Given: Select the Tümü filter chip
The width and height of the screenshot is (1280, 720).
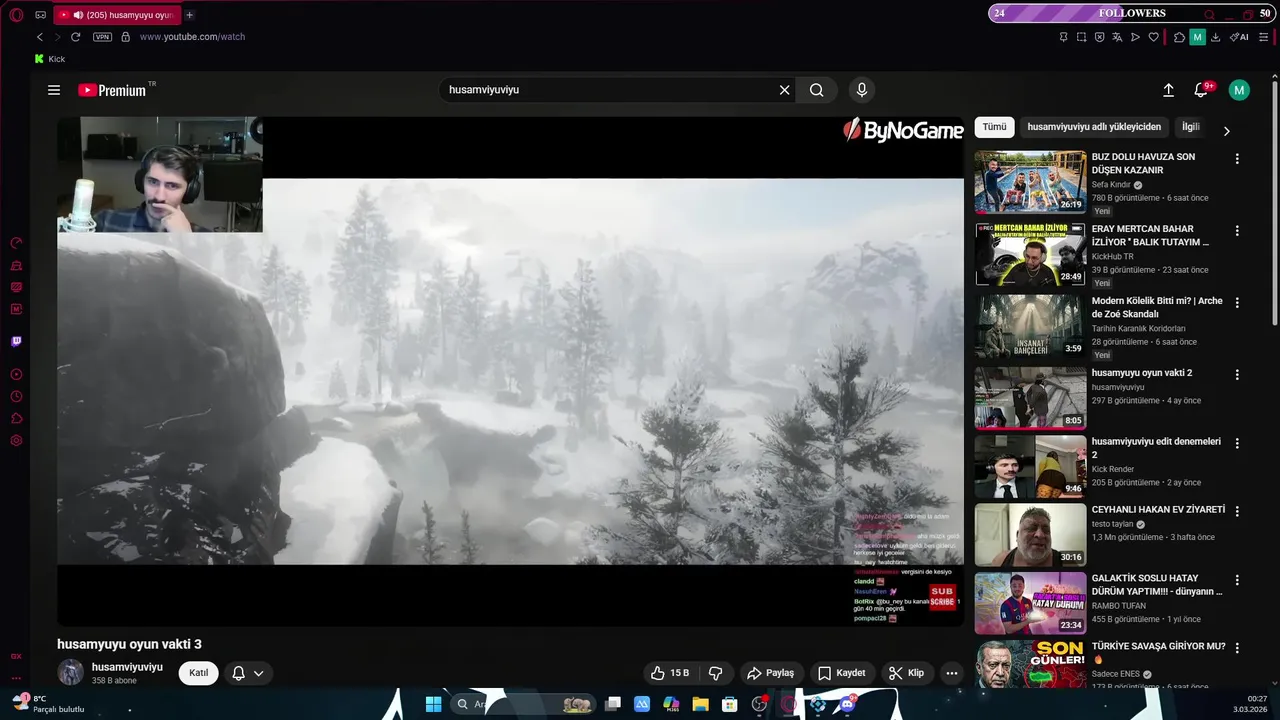Looking at the screenshot, I should [994, 127].
